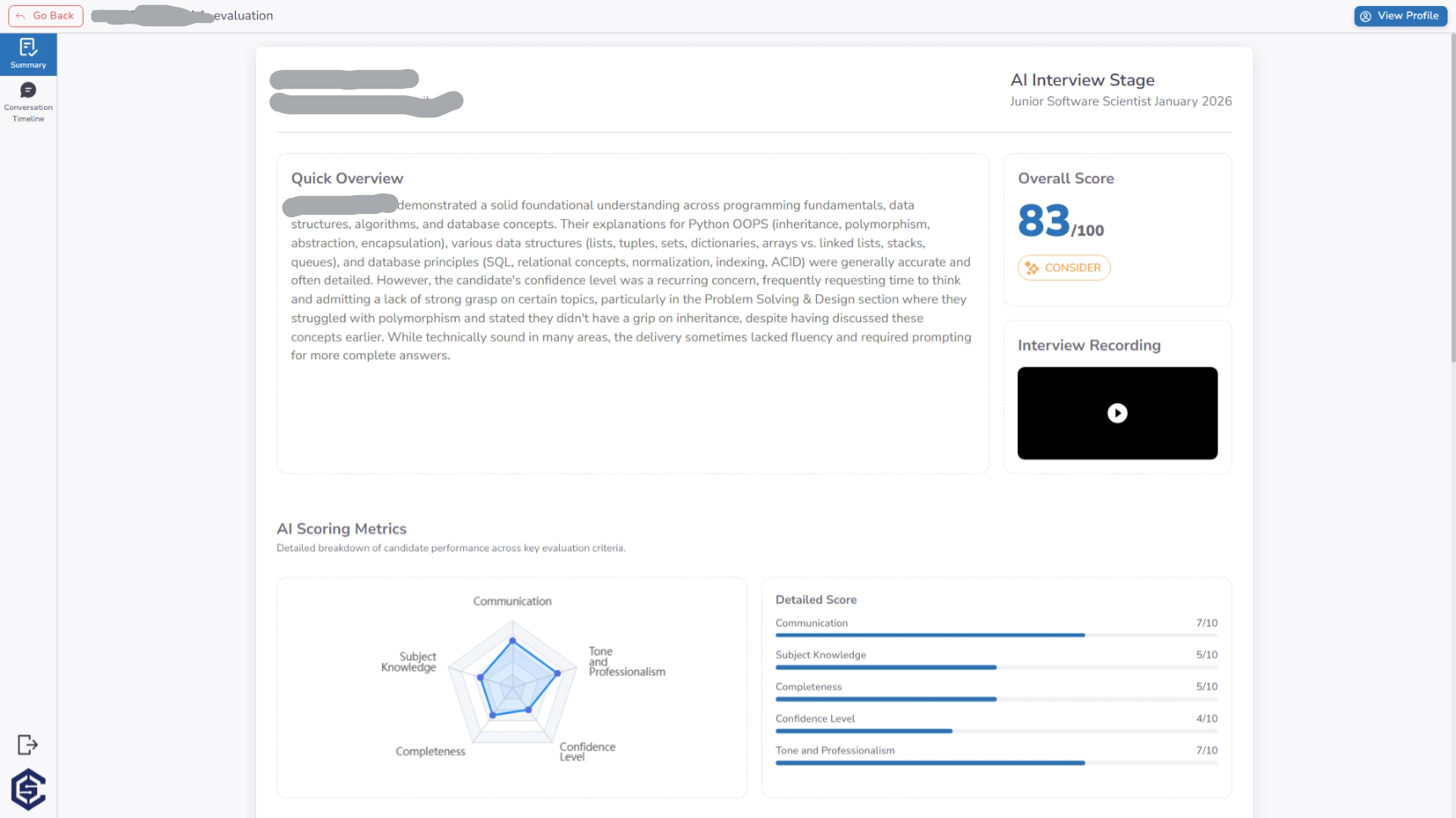Click the sparkle icon beside CONSIDER
The width and height of the screenshot is (1456, 818).
click(x=1032, y=268)
